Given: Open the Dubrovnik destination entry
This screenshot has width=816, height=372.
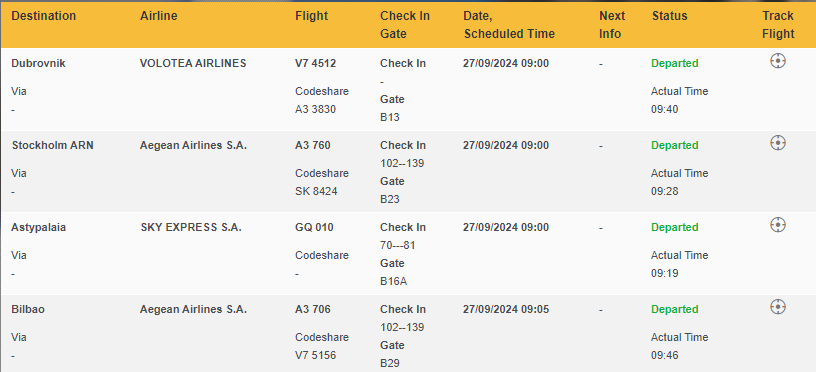Looking at the screenshot, I should [39, 63].
